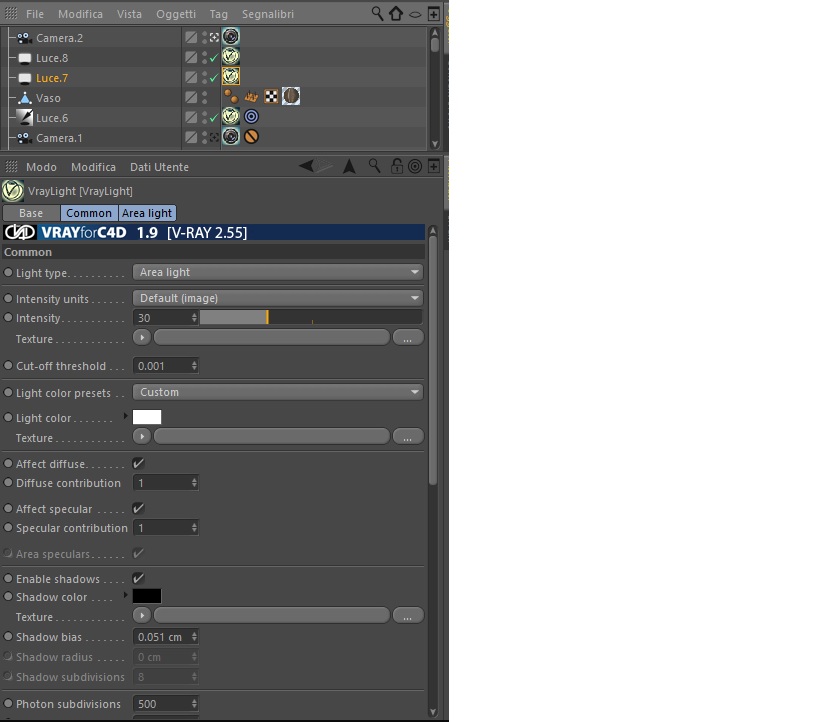Click the VrayLight tag on Luce.8
819x722 pixels.
point(231,56)
